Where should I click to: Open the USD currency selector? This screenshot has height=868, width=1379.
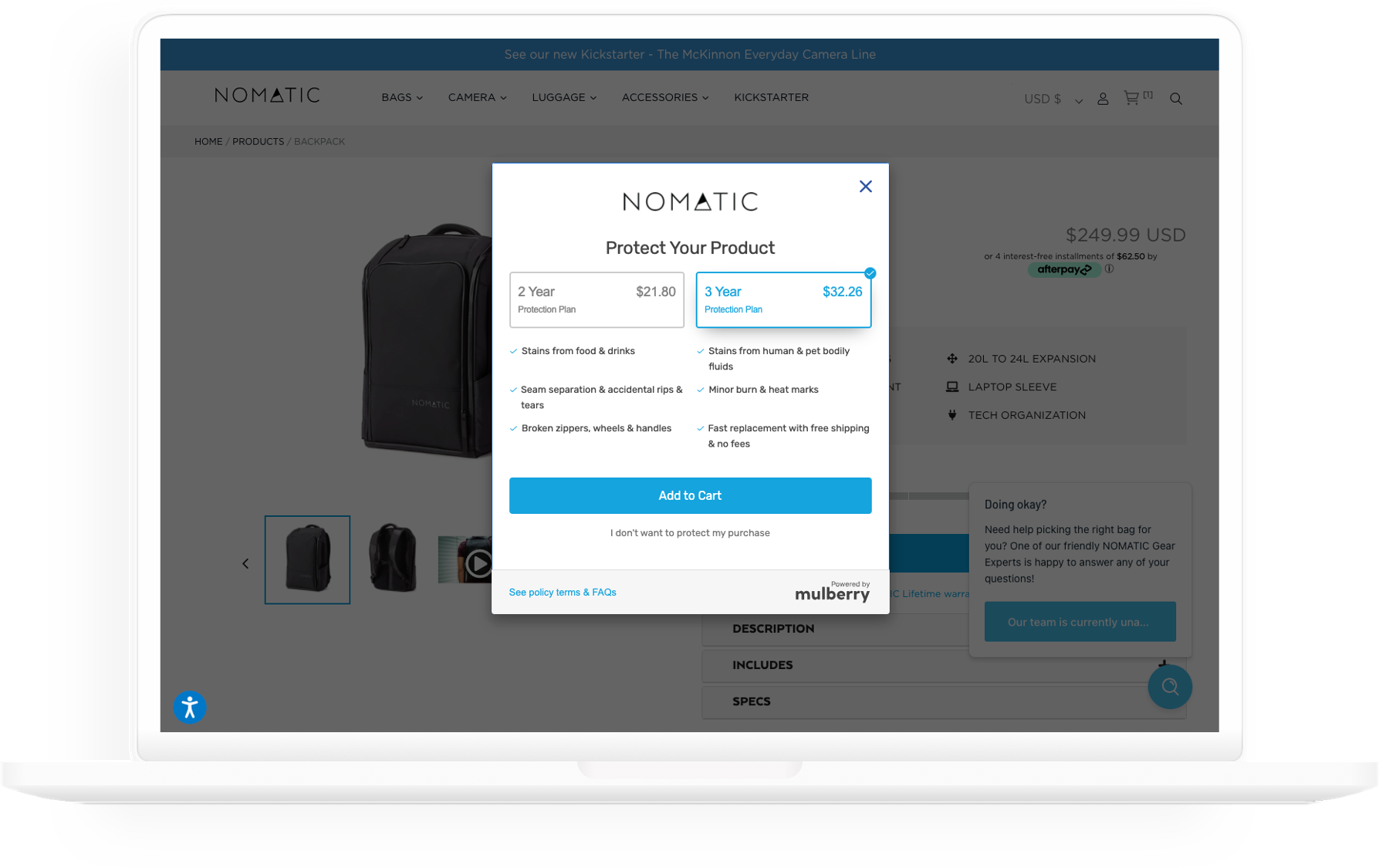tap(1053, 100)
